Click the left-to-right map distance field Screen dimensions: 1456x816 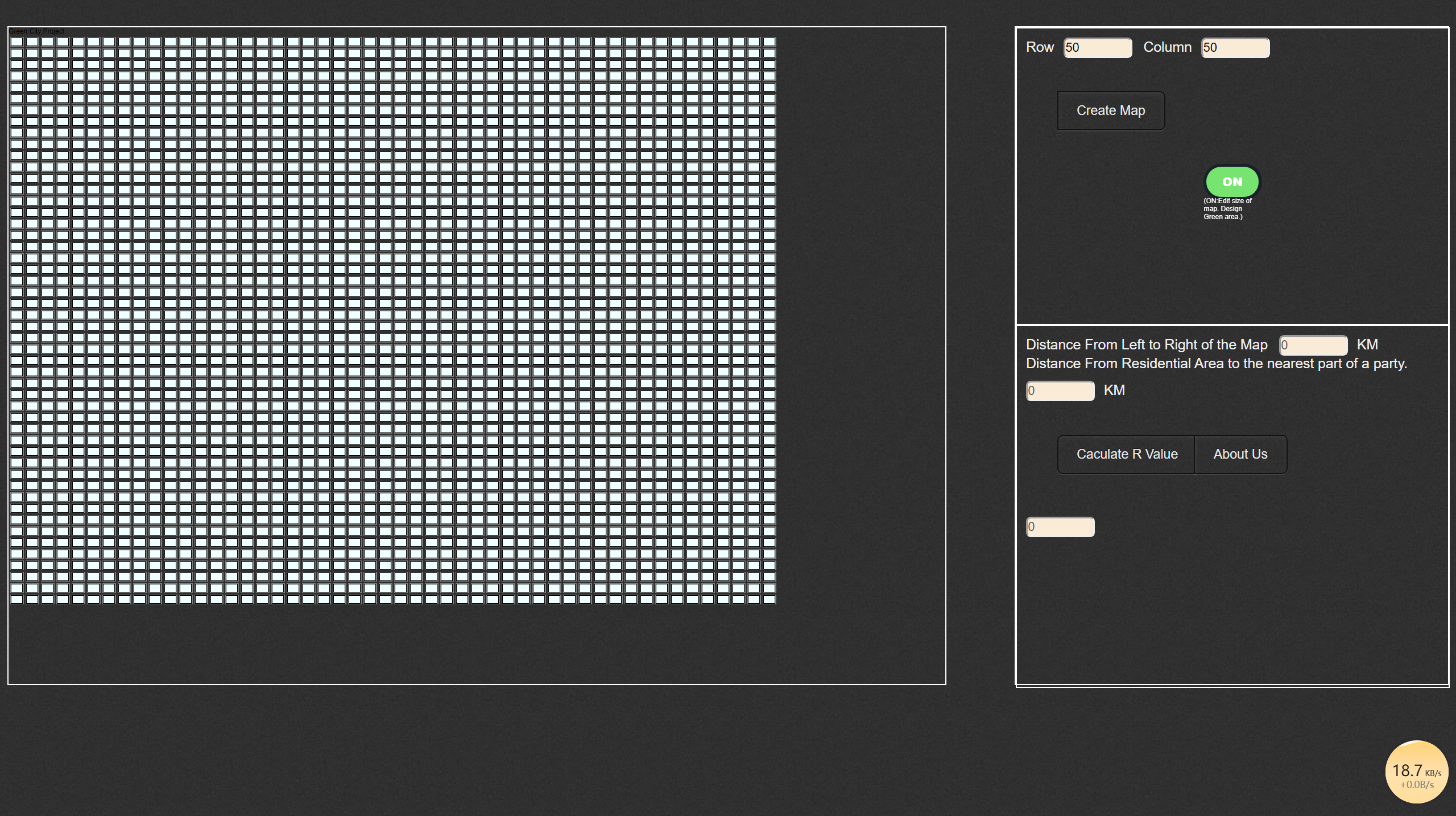[1313, 345]
